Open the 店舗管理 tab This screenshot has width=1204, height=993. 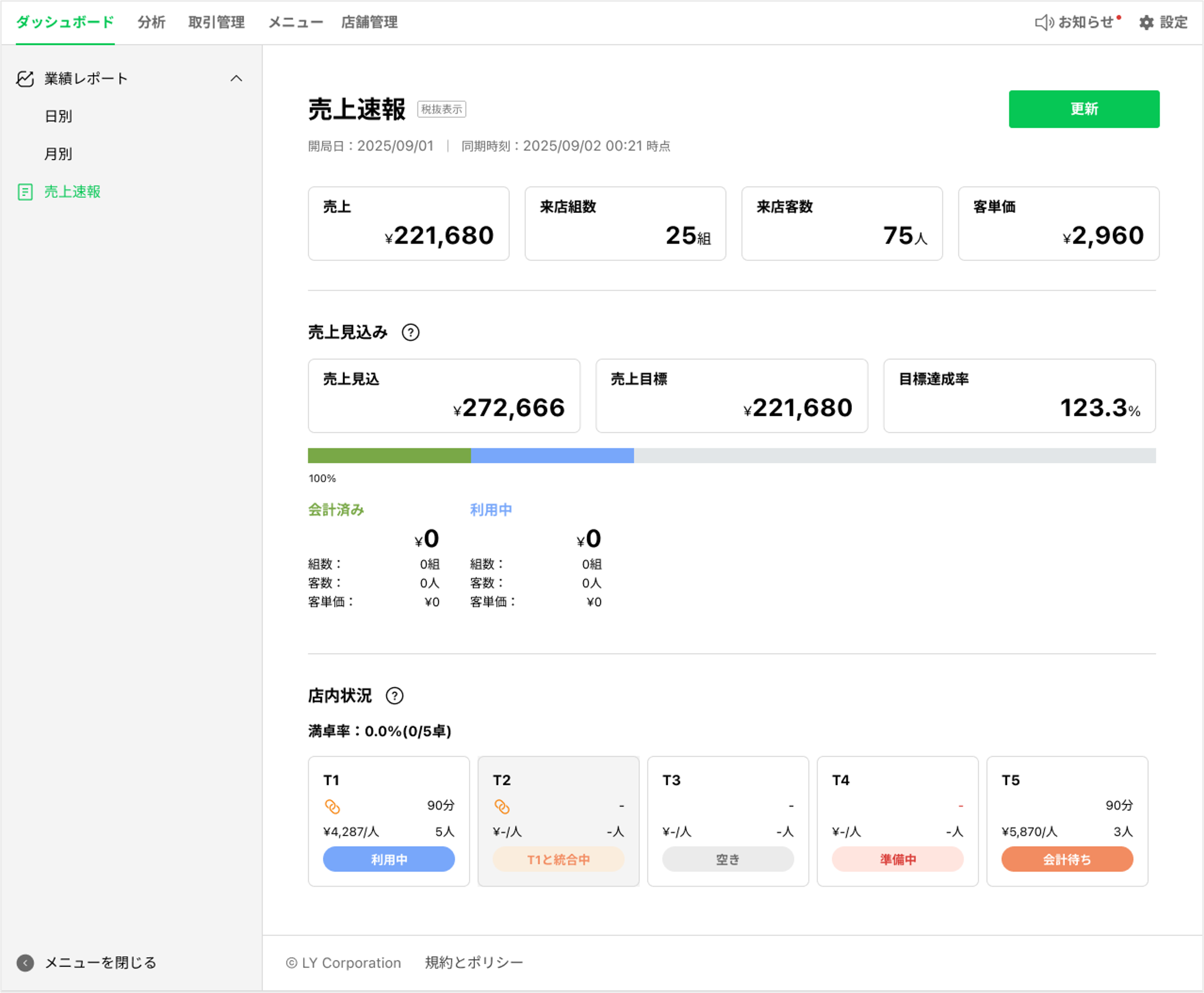369,22
